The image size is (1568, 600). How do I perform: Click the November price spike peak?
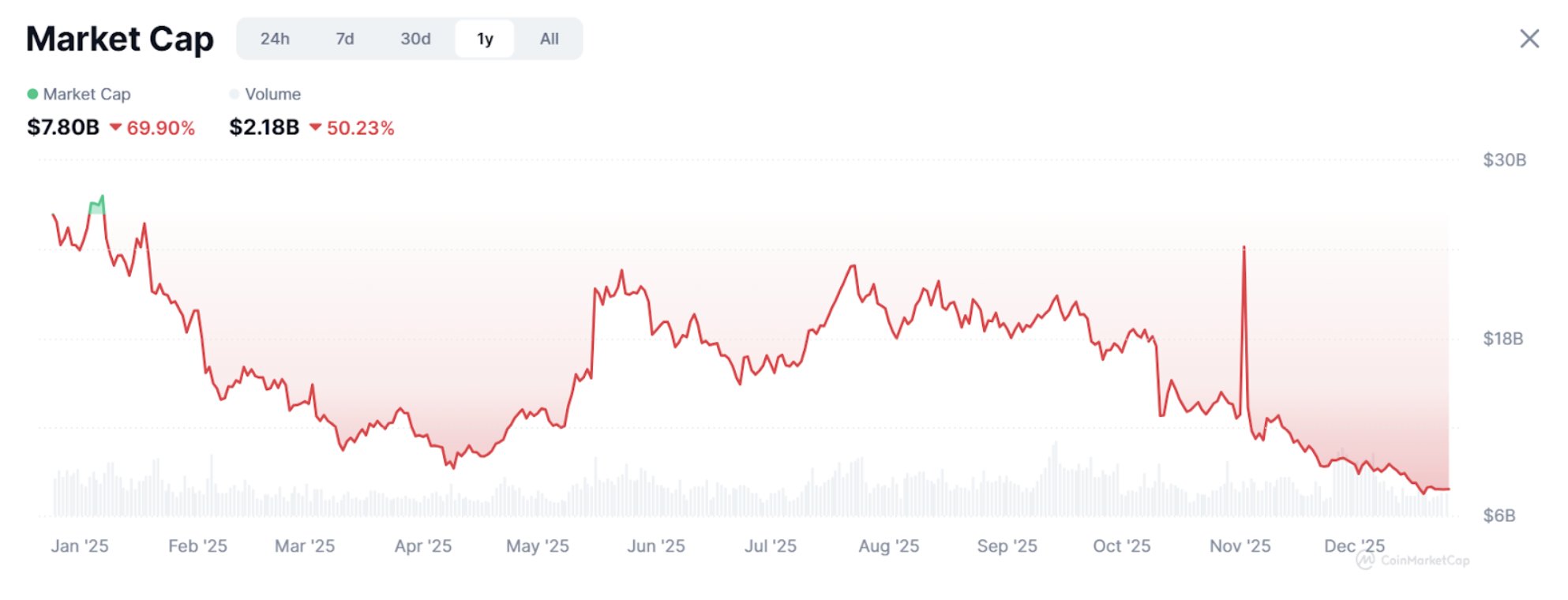pyautogui.click(x=1244, y=248)
